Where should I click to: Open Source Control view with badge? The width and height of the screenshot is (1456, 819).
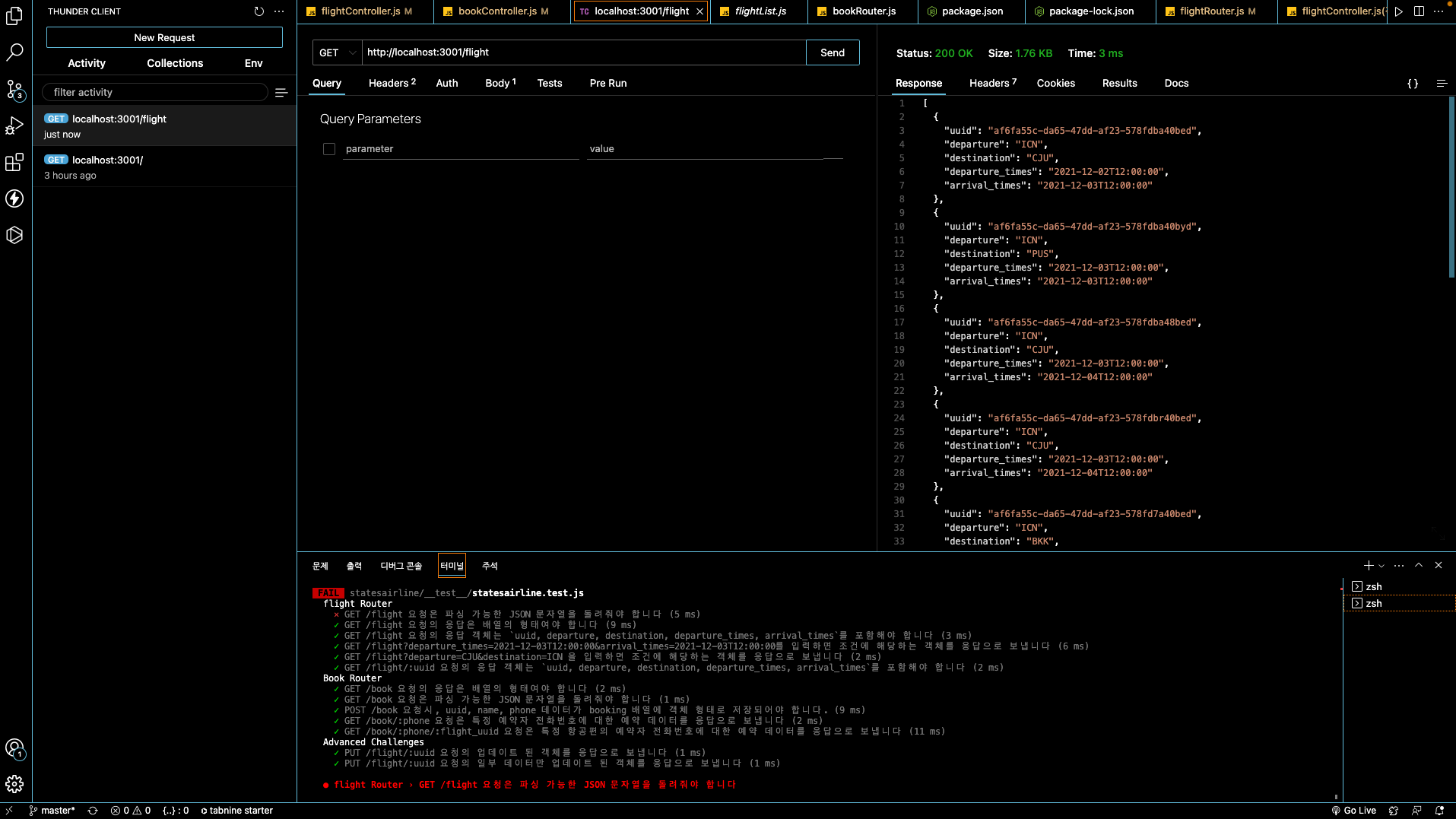tap(14, 89)
